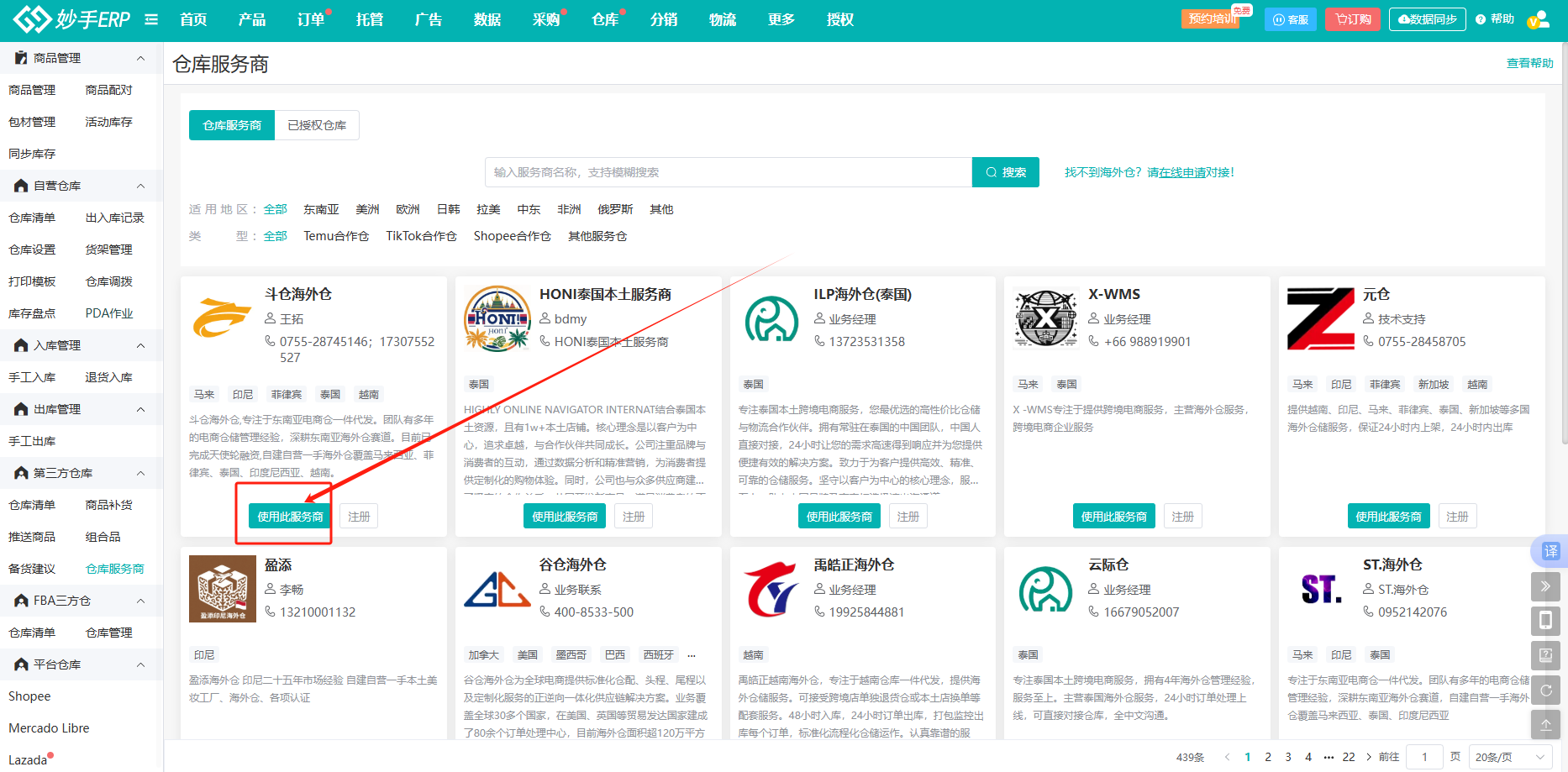Click the mobile phone floating icon
The width and height of the screenshot is (1568, 772).
point(1545,621)
